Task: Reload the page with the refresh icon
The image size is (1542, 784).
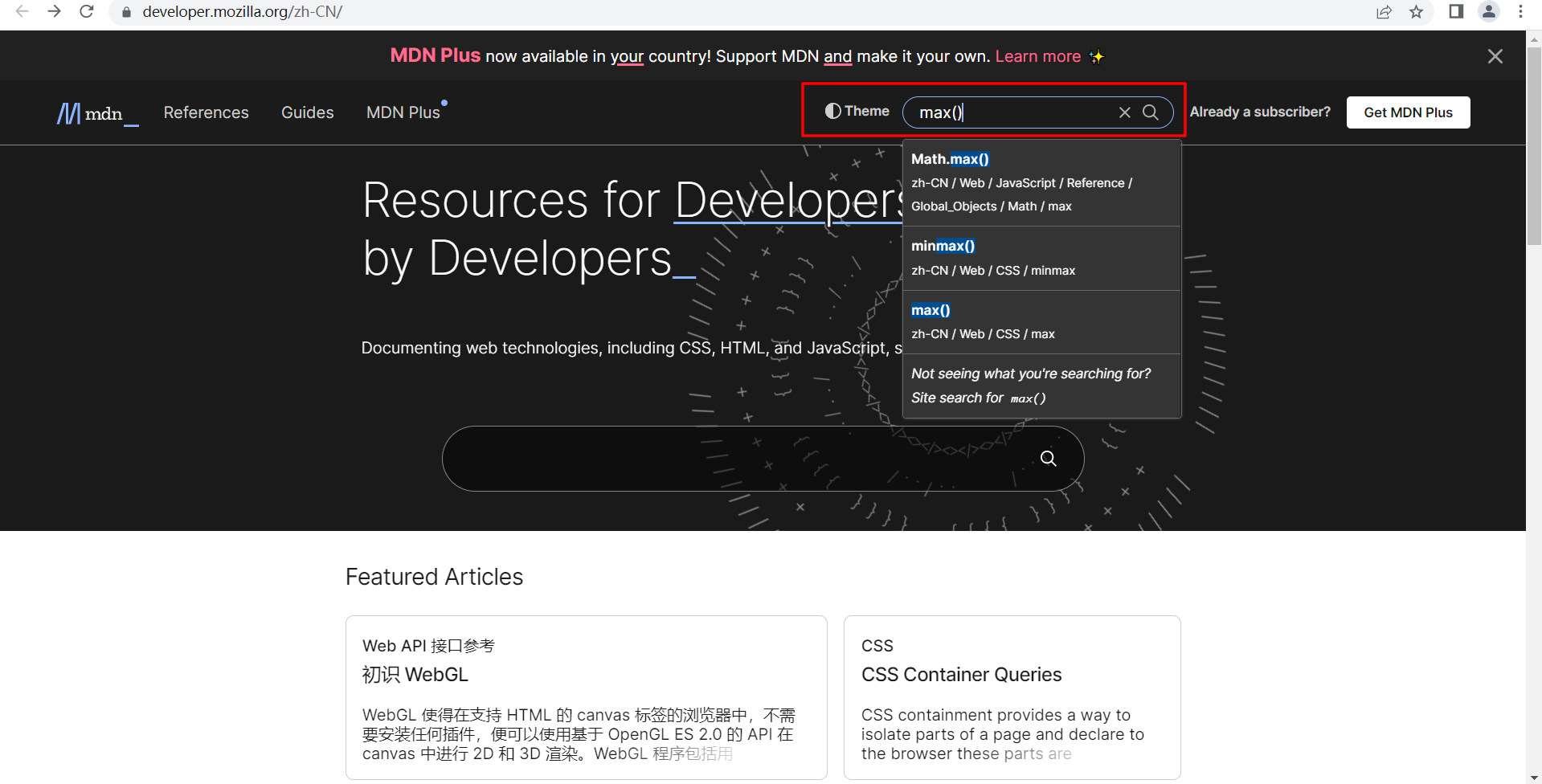Action: [x=87, y=11]
